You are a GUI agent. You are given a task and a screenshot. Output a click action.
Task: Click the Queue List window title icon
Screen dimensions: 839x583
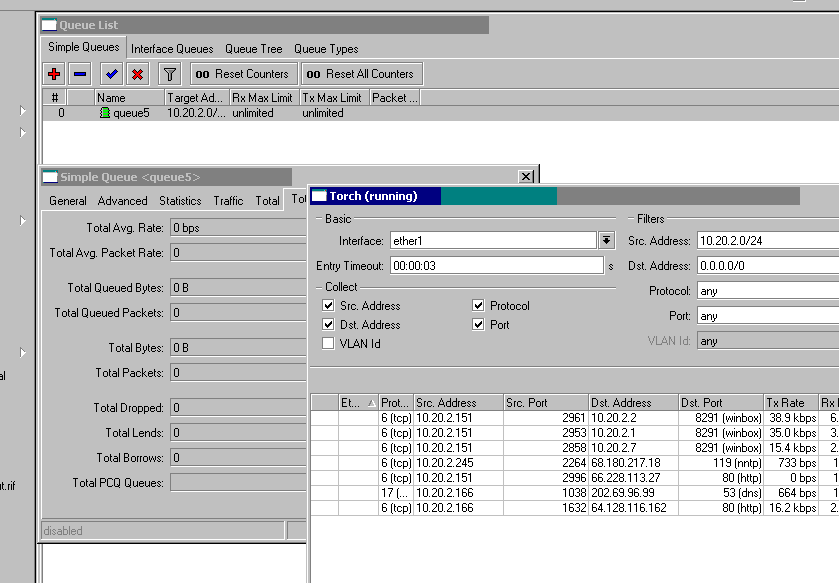pos(49,25)
